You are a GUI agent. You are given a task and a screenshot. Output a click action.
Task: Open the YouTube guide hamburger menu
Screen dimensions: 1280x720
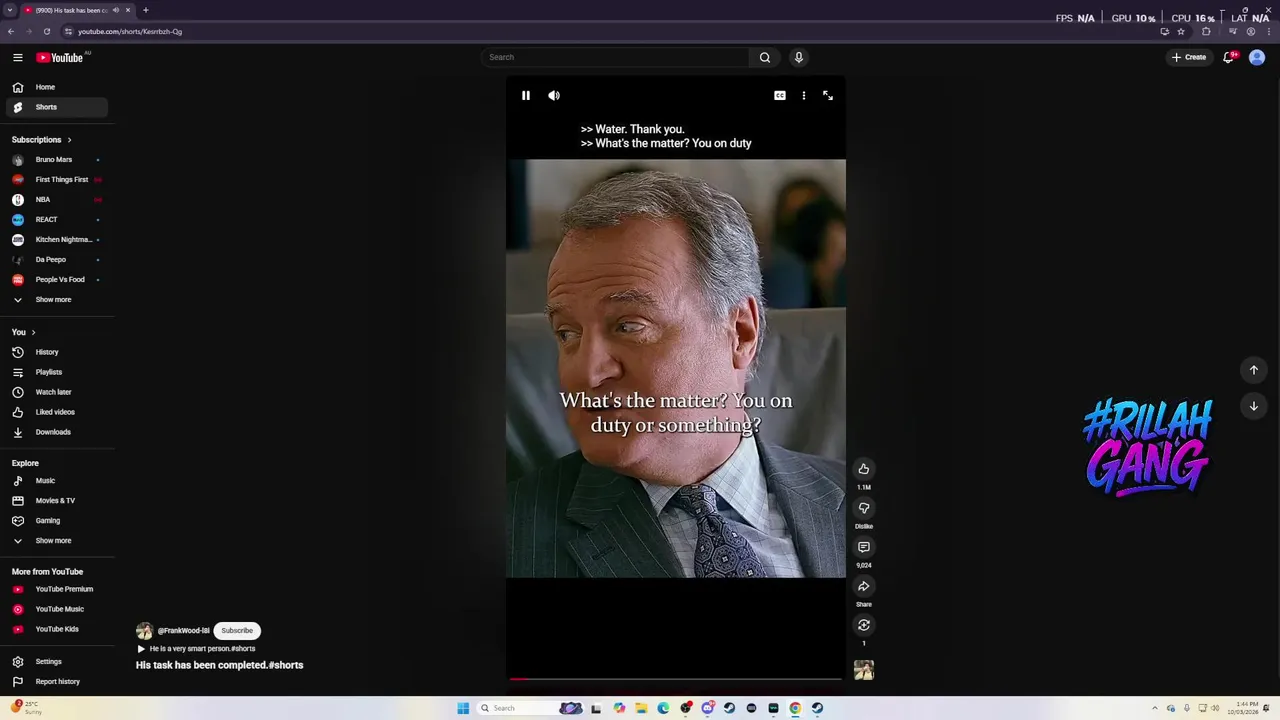point(18,58)
